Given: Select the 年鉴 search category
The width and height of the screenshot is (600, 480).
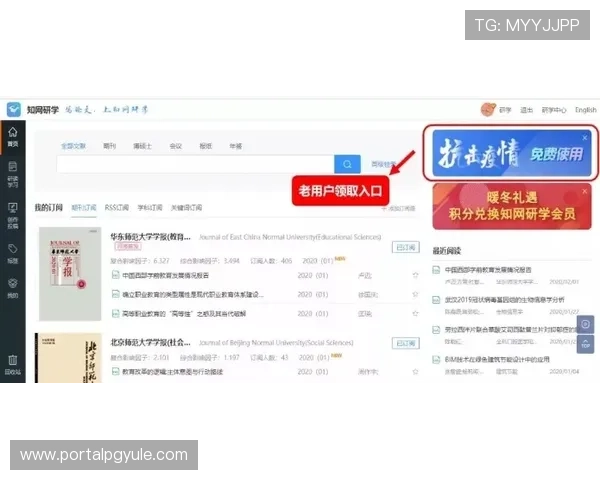Looking at the screenshot, I should [236, 146].
